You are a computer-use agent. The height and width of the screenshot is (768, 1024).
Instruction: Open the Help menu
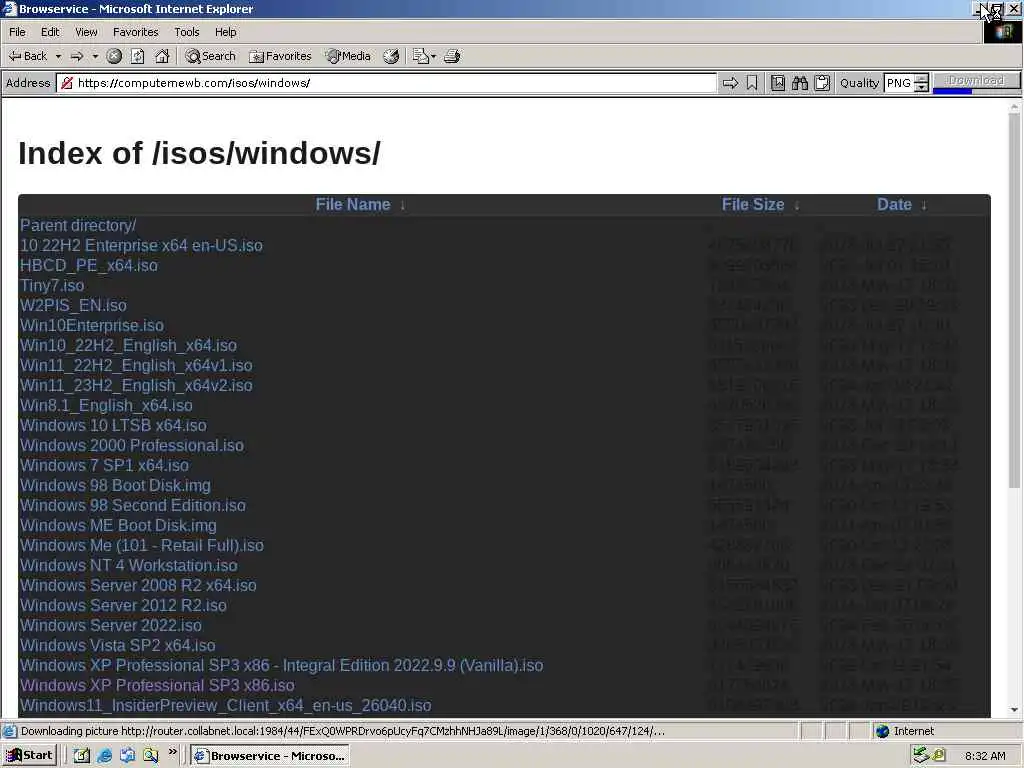click(225, 32)
